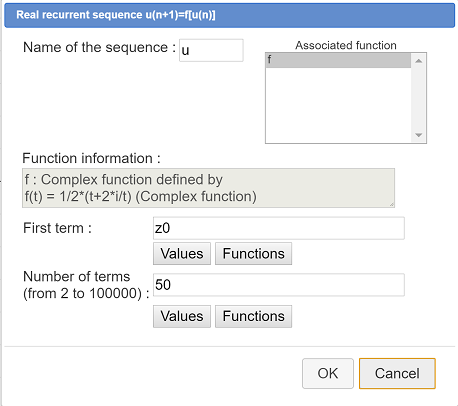The height and width of the screenshot is (406, 458).
Task: Click the resize grip of the Function information box
Action: pyautogui.click(x=392, y=204)
